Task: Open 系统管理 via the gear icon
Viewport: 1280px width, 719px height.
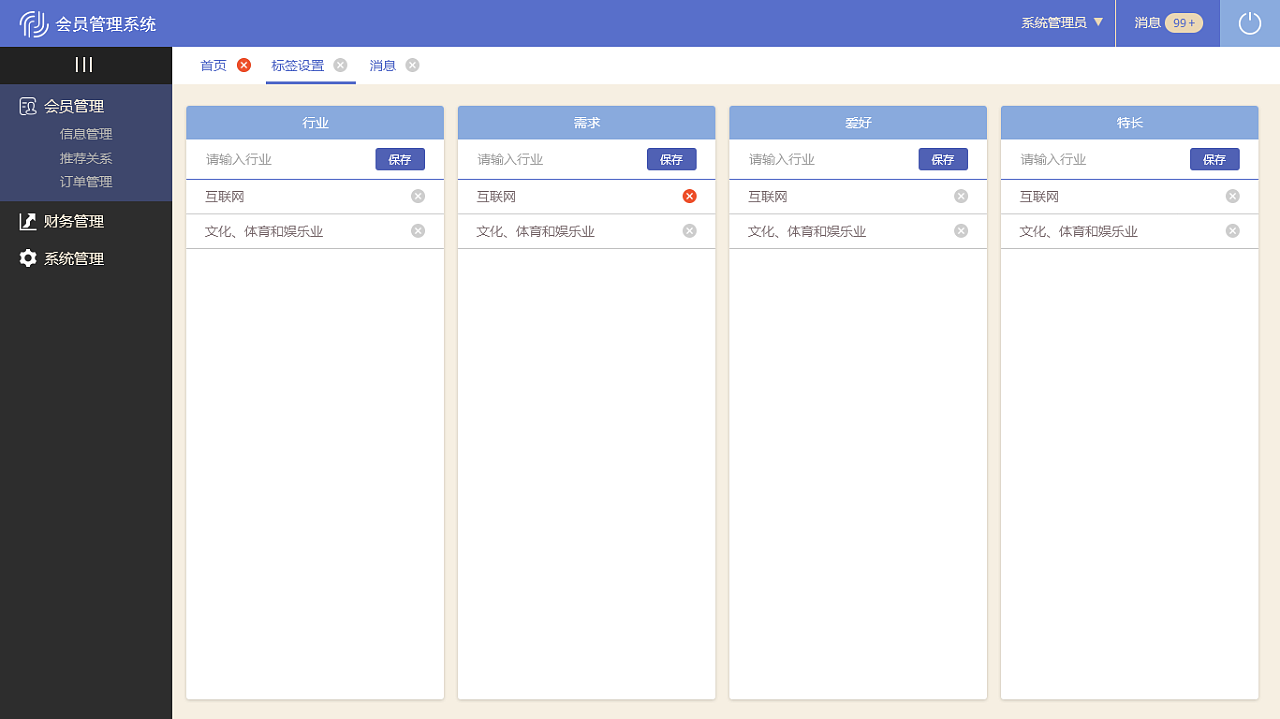Action: coord(26,258)
